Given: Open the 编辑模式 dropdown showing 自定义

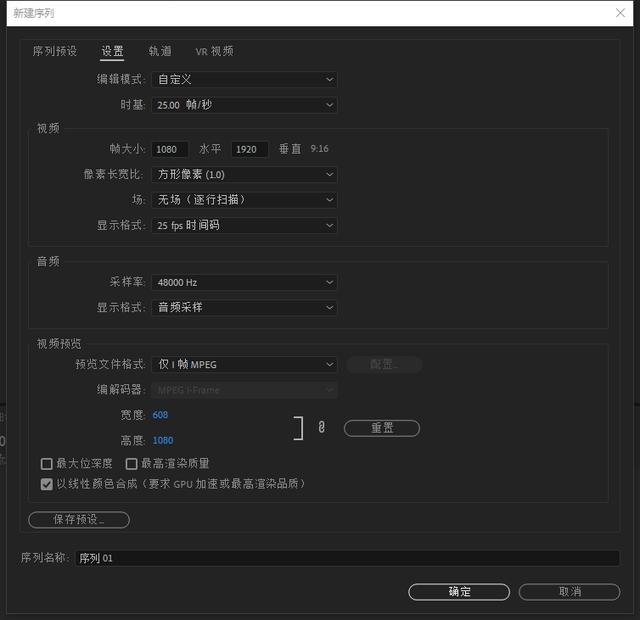Looking at the screenshot, I should tap(244, 79).
